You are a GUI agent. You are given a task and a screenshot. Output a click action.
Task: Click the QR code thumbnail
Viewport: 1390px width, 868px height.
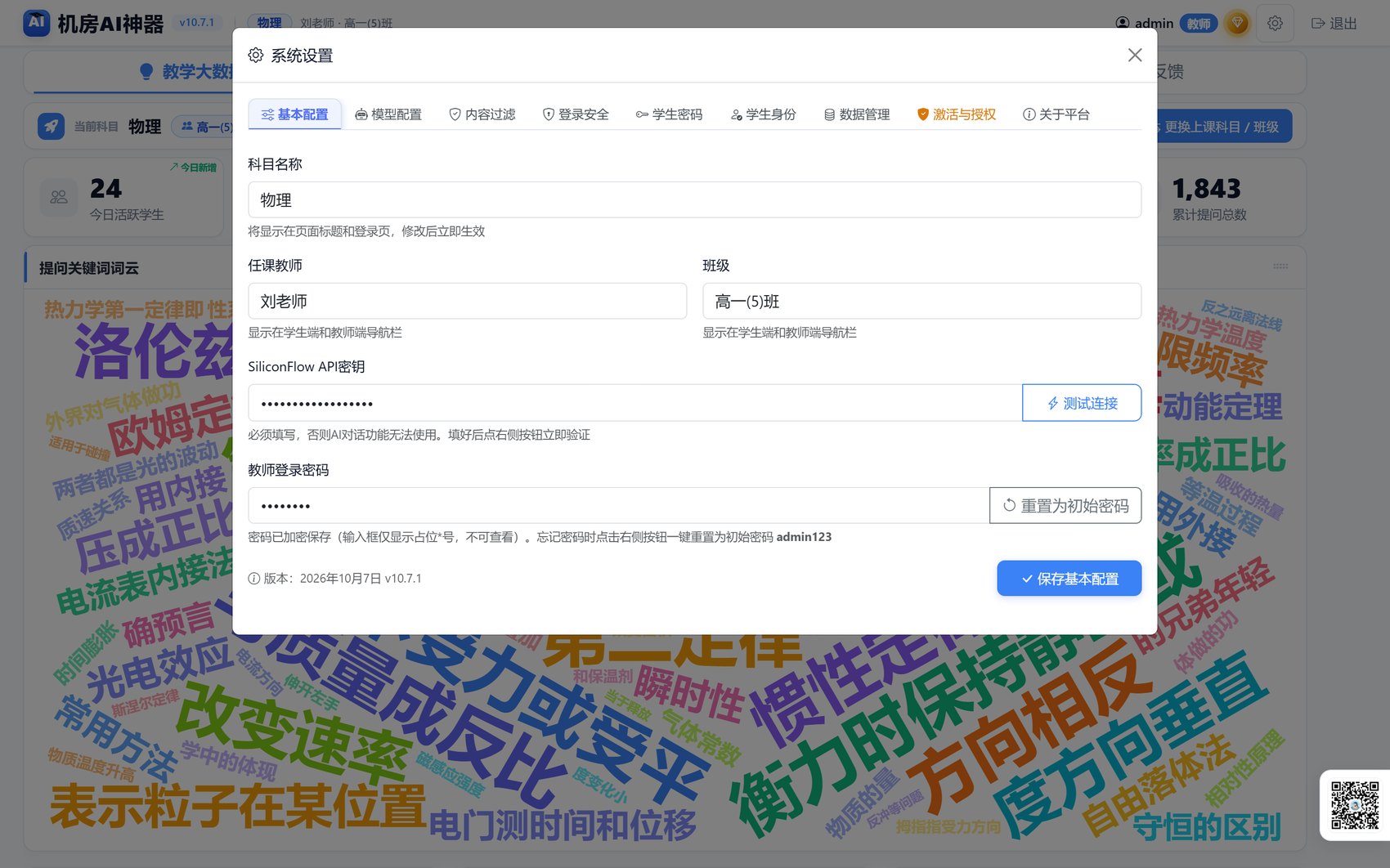click(1354, 805)
